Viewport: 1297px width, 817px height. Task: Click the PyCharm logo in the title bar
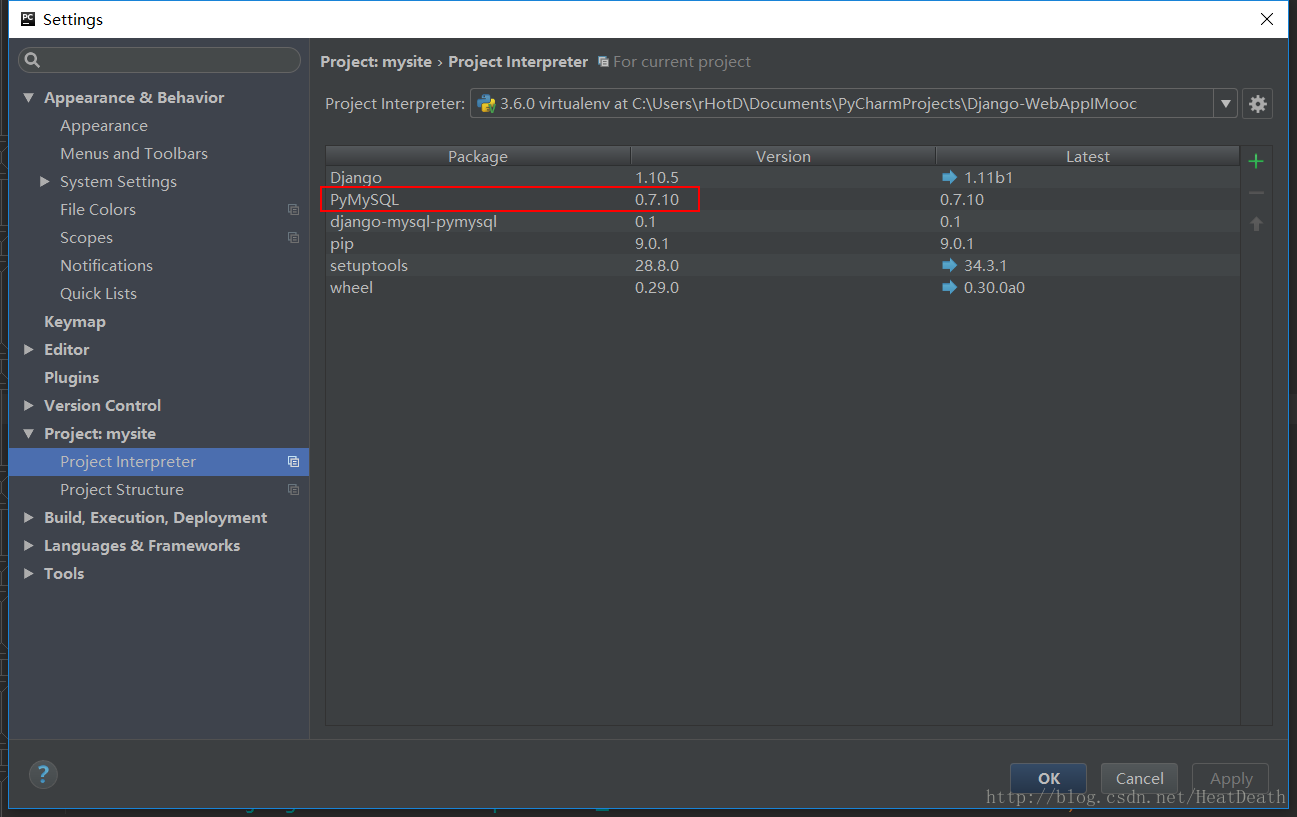[27, 19]
